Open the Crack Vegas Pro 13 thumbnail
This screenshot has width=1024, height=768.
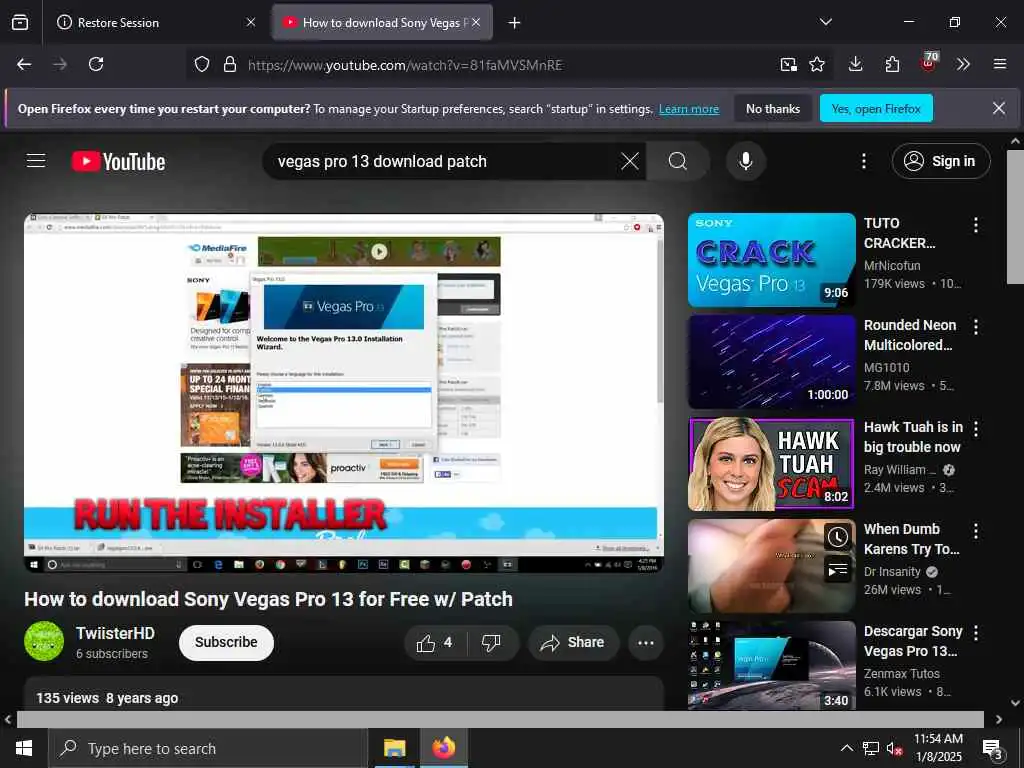click(771, 260)
